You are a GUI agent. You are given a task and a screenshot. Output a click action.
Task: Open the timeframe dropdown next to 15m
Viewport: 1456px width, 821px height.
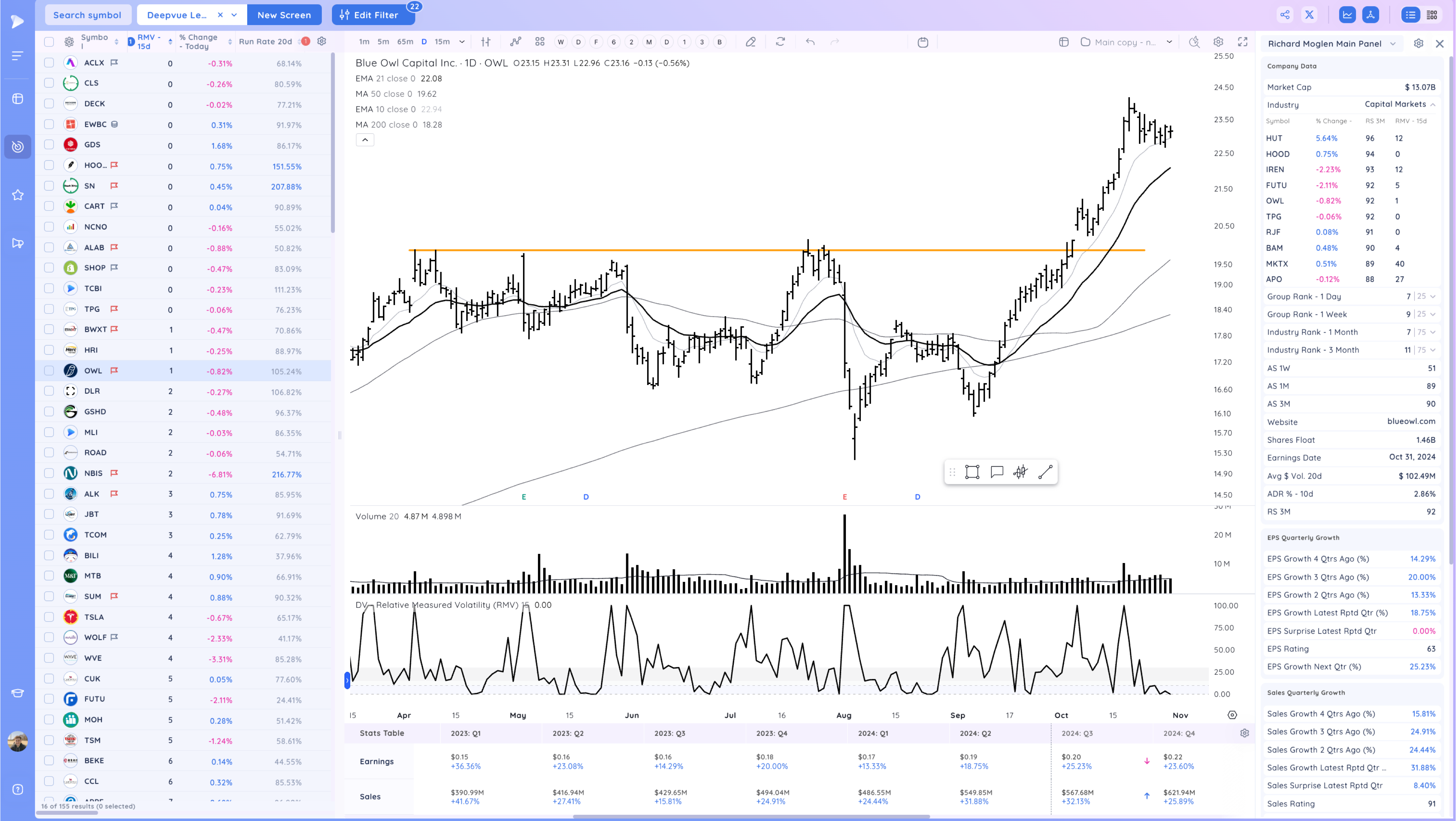[x=462, y=42]
